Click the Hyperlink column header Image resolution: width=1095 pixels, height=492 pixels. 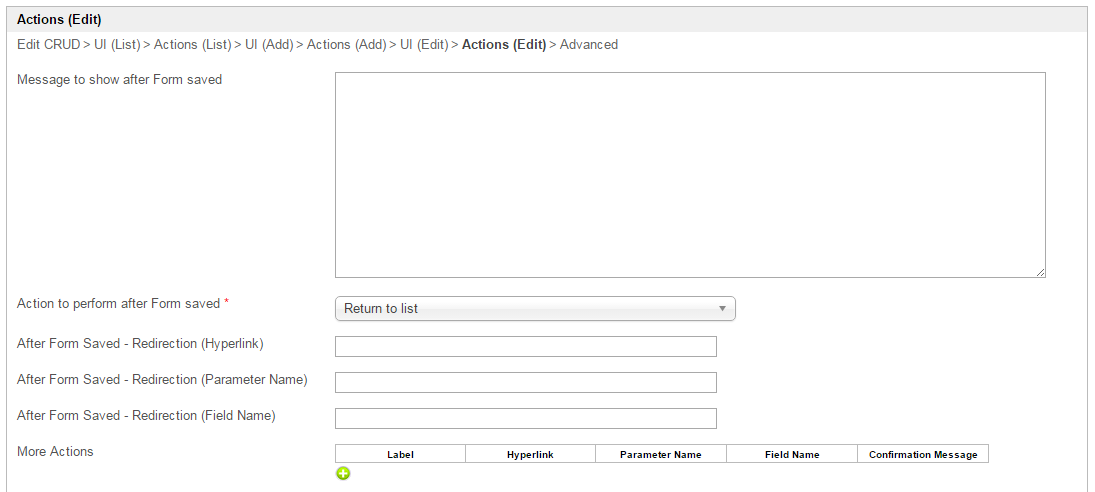pos(530,455)
